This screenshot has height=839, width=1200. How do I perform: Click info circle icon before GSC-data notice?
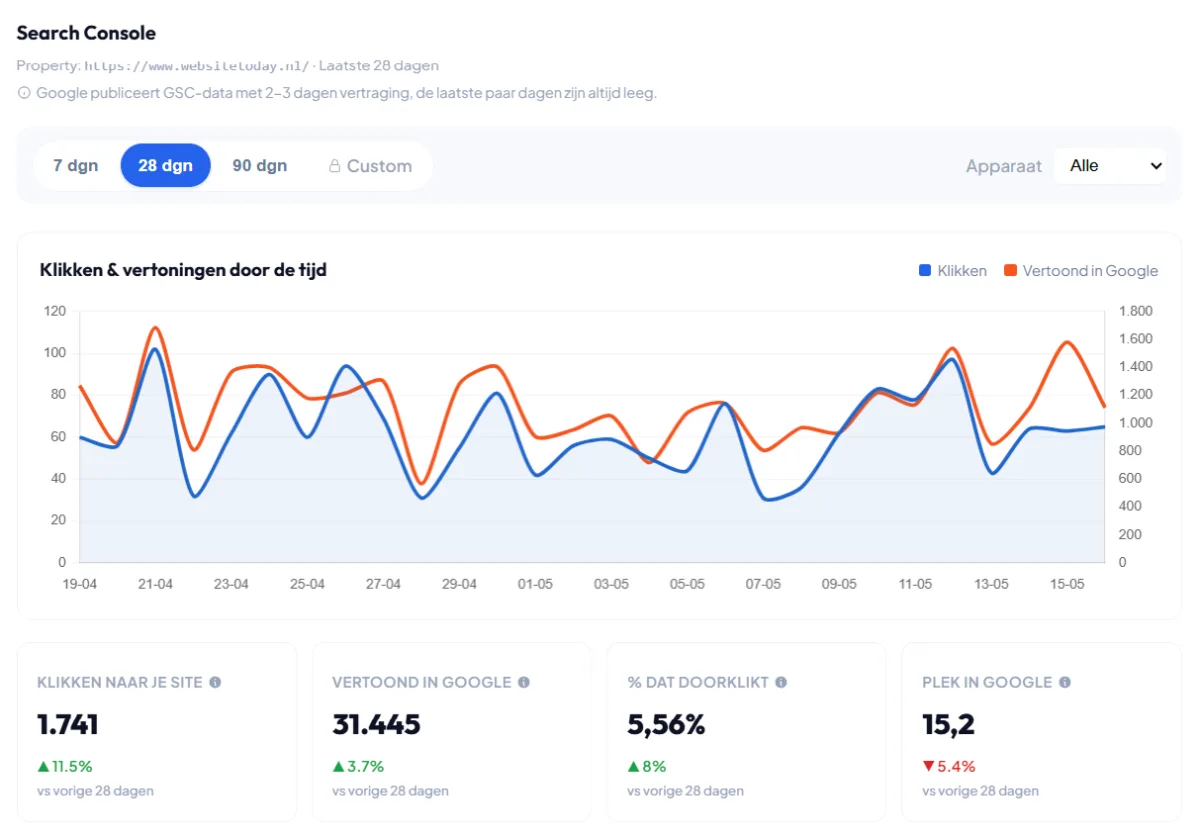pos(24,93)
